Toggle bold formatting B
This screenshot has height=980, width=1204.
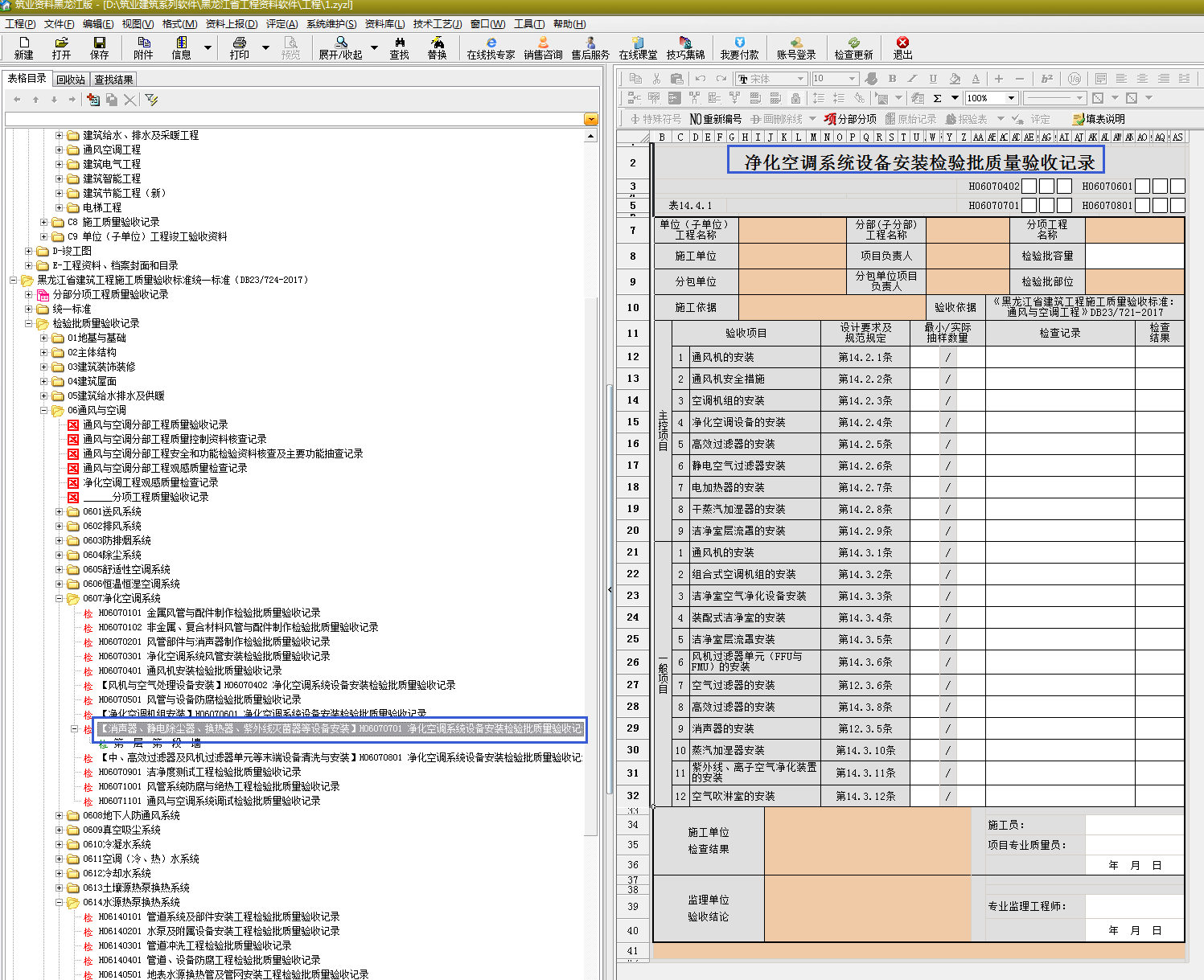point(892,78)
